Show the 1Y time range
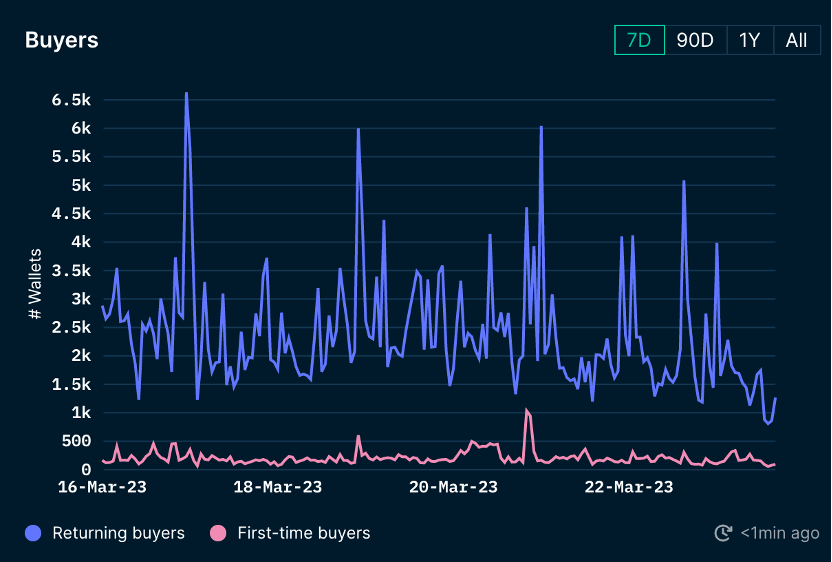Screen dimensions: 832x562 (x=749, y=40)
